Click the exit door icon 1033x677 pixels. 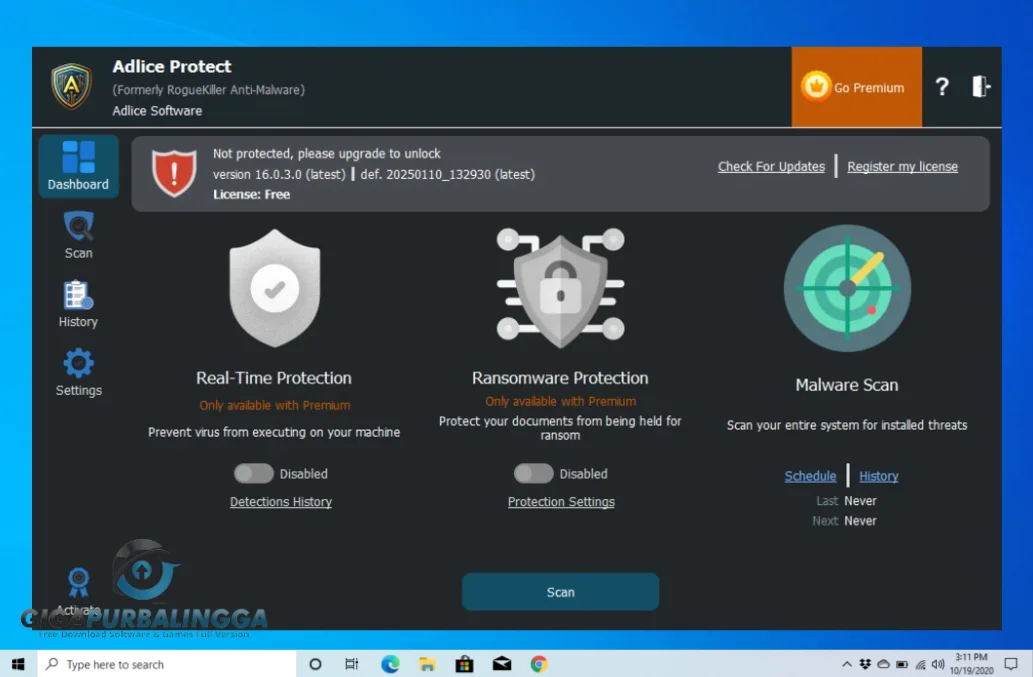(981, 86)
